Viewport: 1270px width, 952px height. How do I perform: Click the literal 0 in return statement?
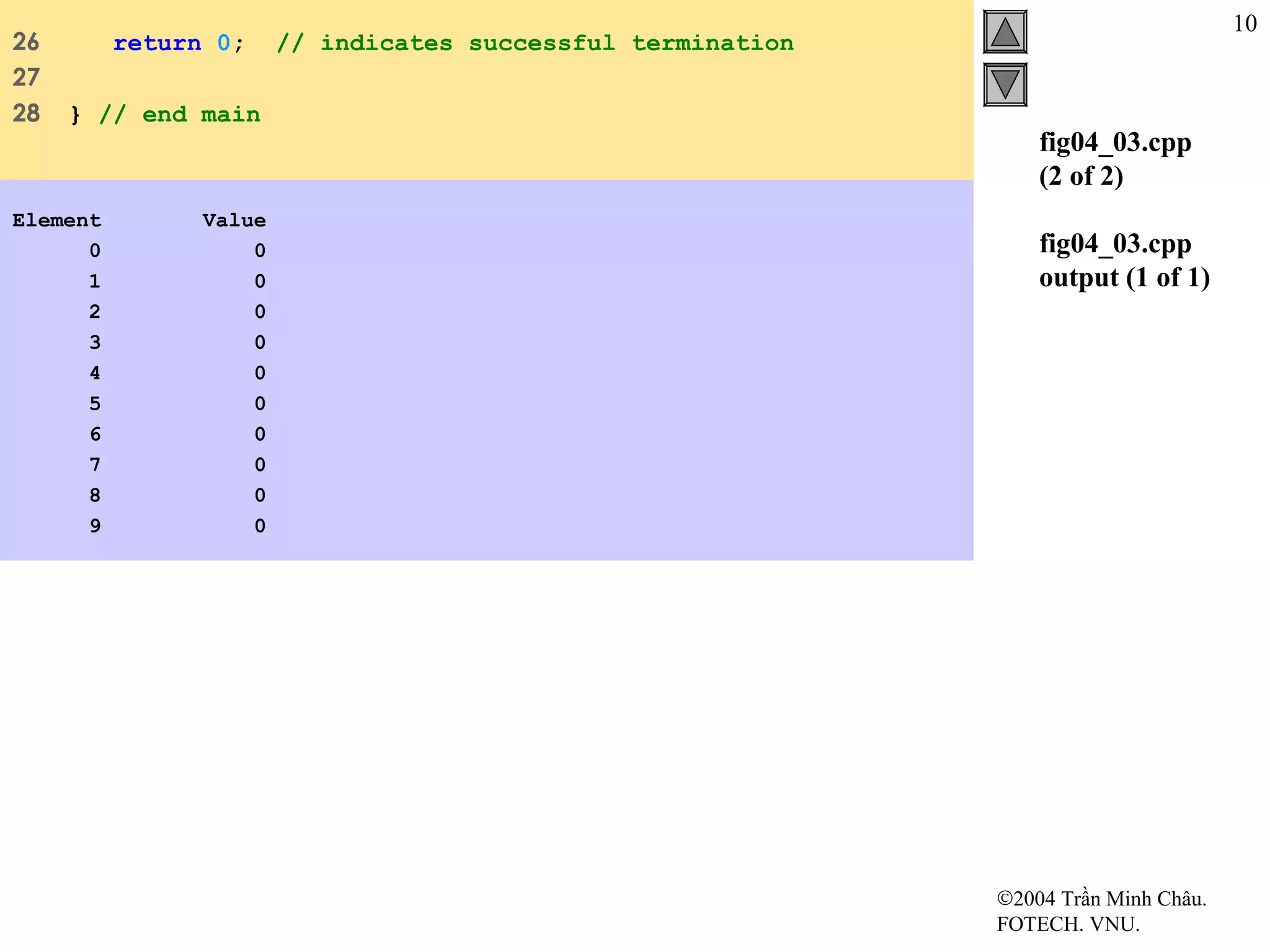pyautogui.click(x=224, y=43)
